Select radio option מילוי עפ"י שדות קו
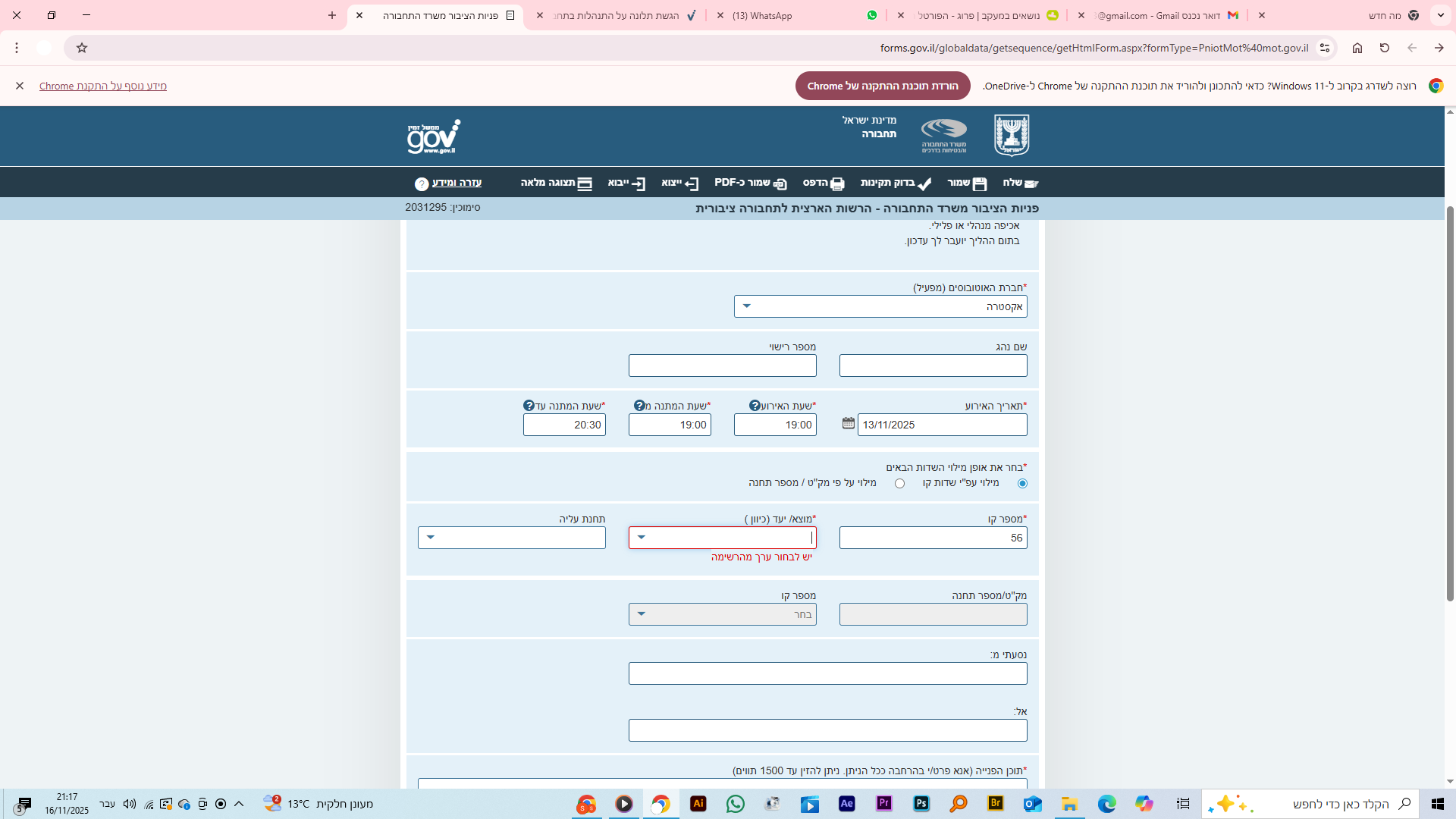The width and height of the screenshot is (1456, 819). (1022, 484)
